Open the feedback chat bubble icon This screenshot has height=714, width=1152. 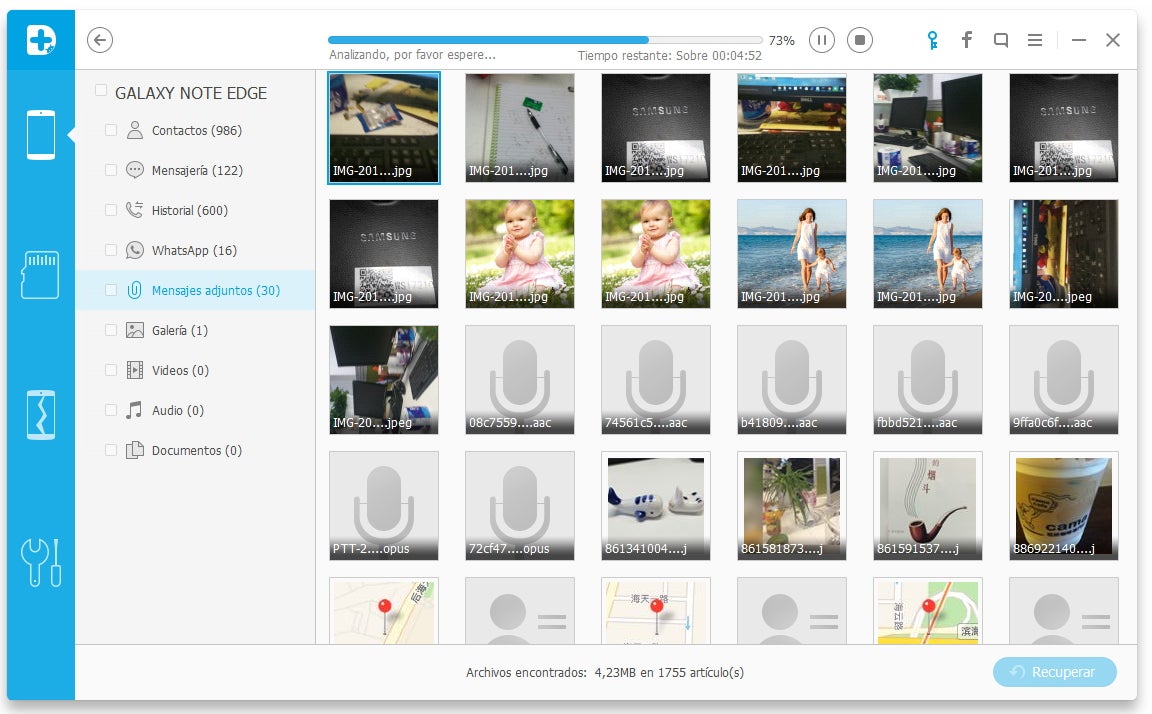pyautogui.click(x=1001, y=40)
